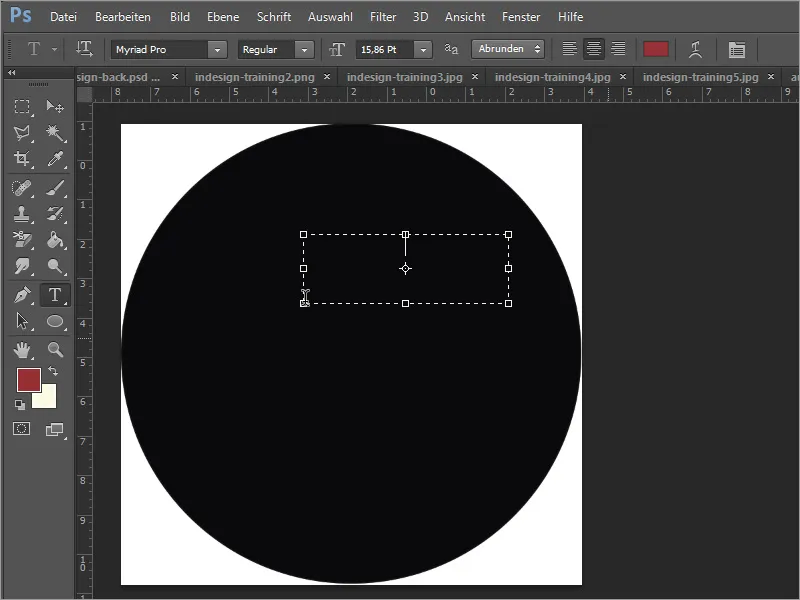Open the Type tool preset picker
The width and height of the screenshot is (800, 600).
point(54,49)
